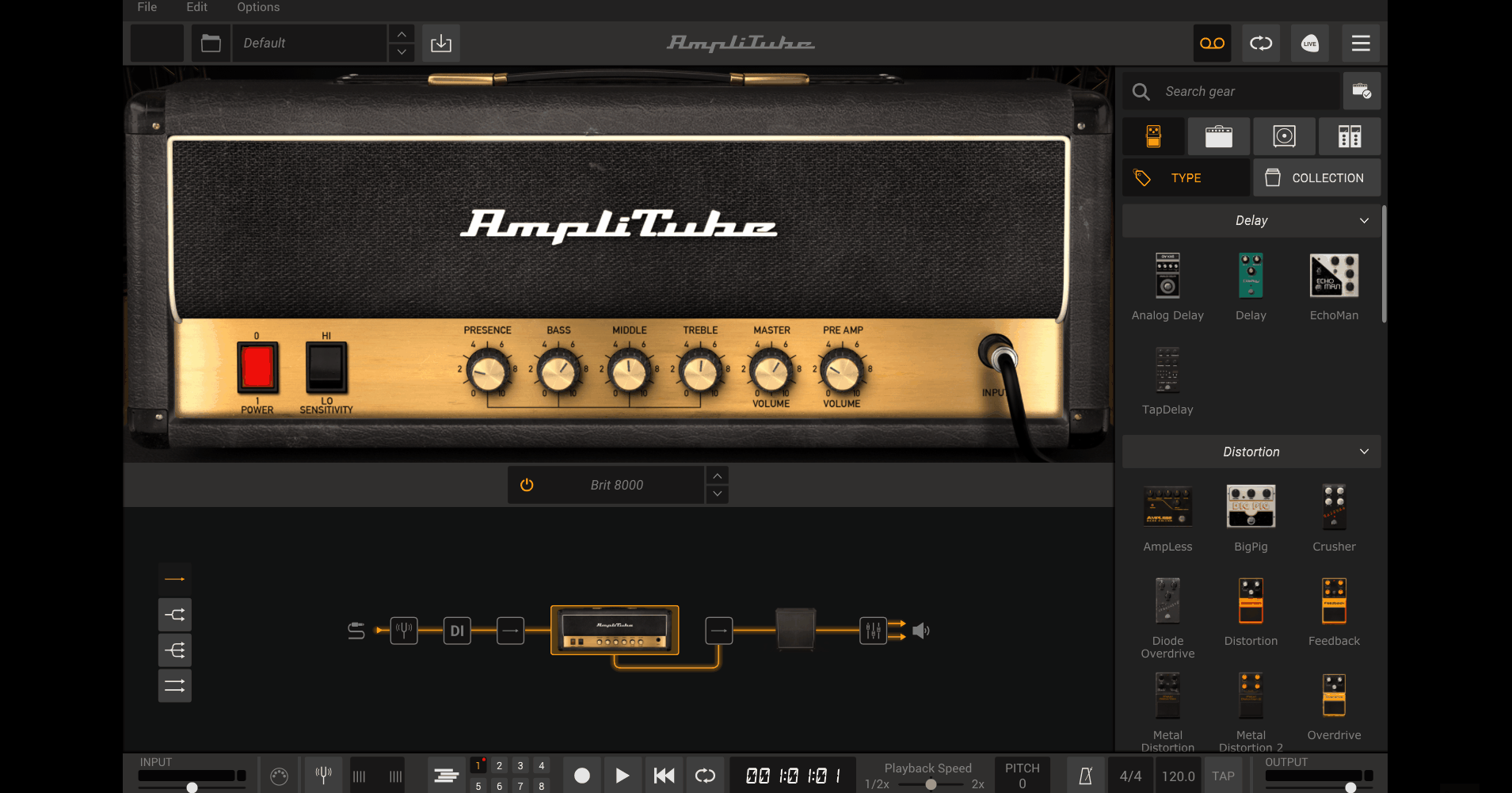Switch to the COLLECTION tab
Screen dimensions: 1512x793
click(1316, 178)
